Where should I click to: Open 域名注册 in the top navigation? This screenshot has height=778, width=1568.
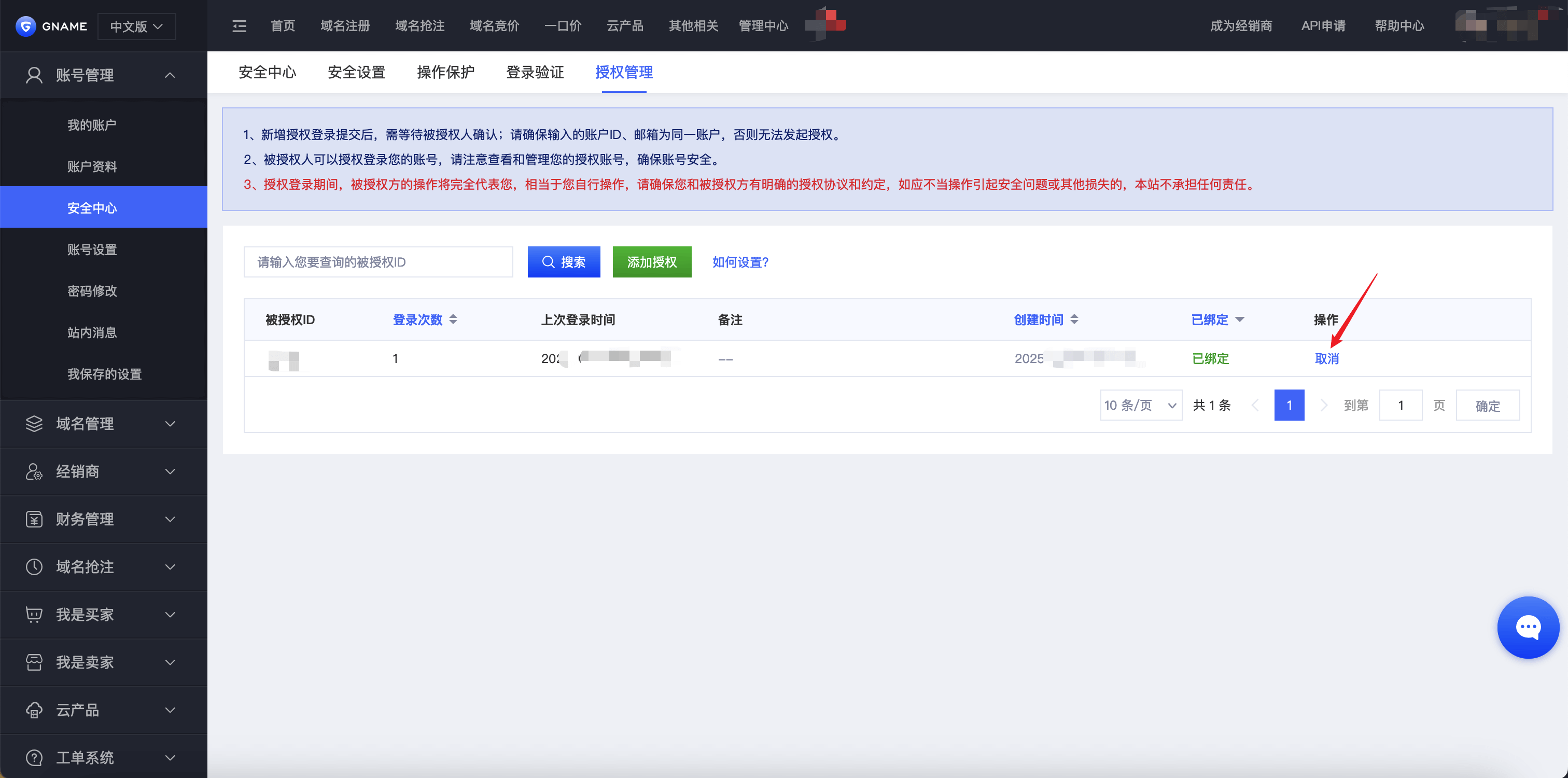pyautogui.click(x=345, y=26)
